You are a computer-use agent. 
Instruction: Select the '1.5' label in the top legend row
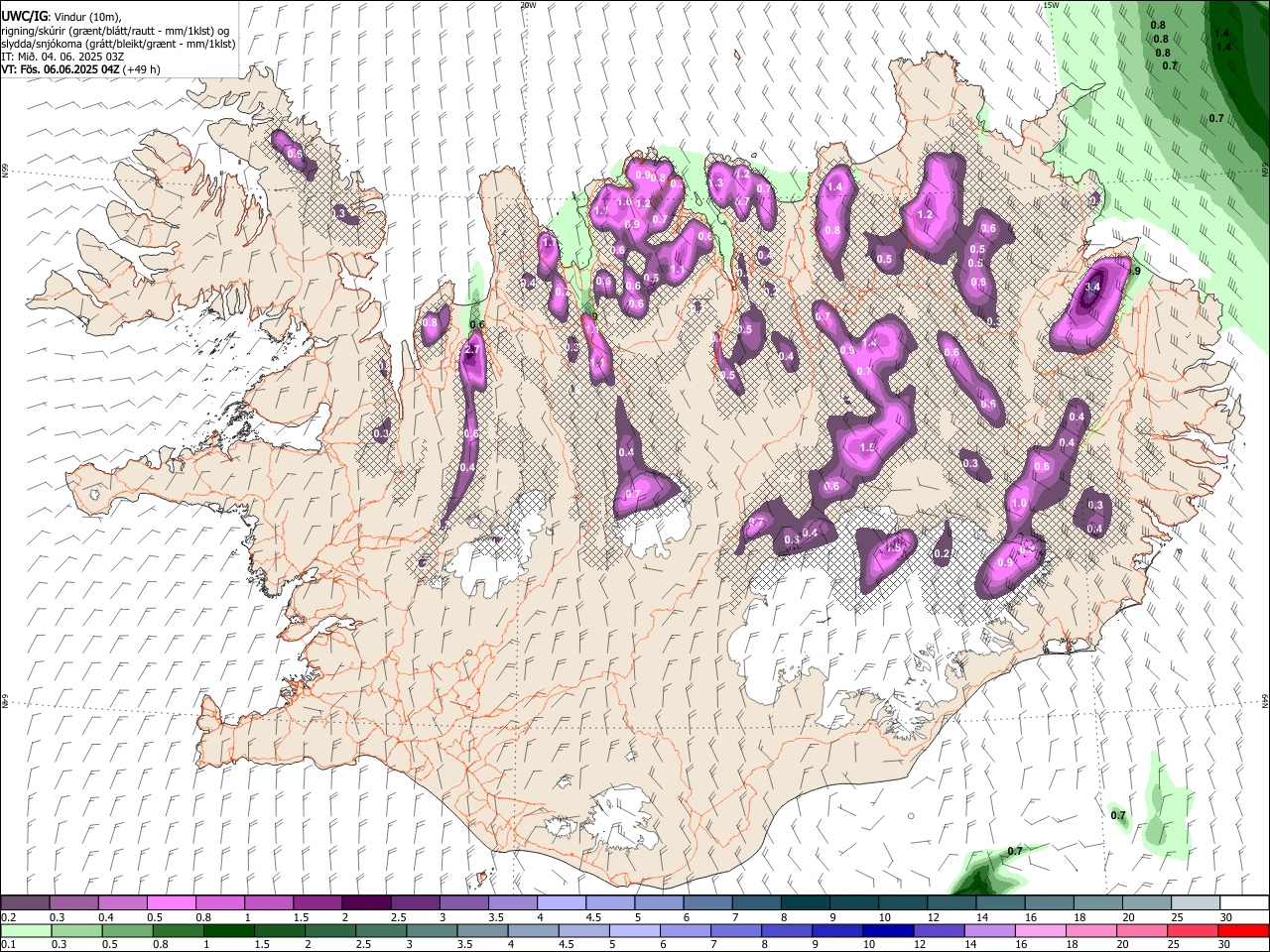click(302, 917)
